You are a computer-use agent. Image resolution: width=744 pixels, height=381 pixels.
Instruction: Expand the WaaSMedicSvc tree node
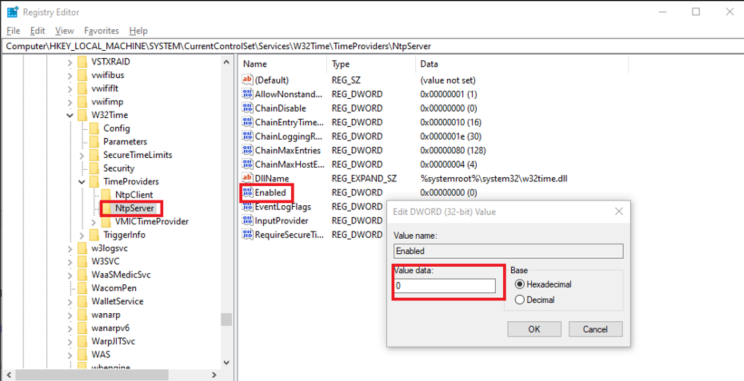coord(70,275)
